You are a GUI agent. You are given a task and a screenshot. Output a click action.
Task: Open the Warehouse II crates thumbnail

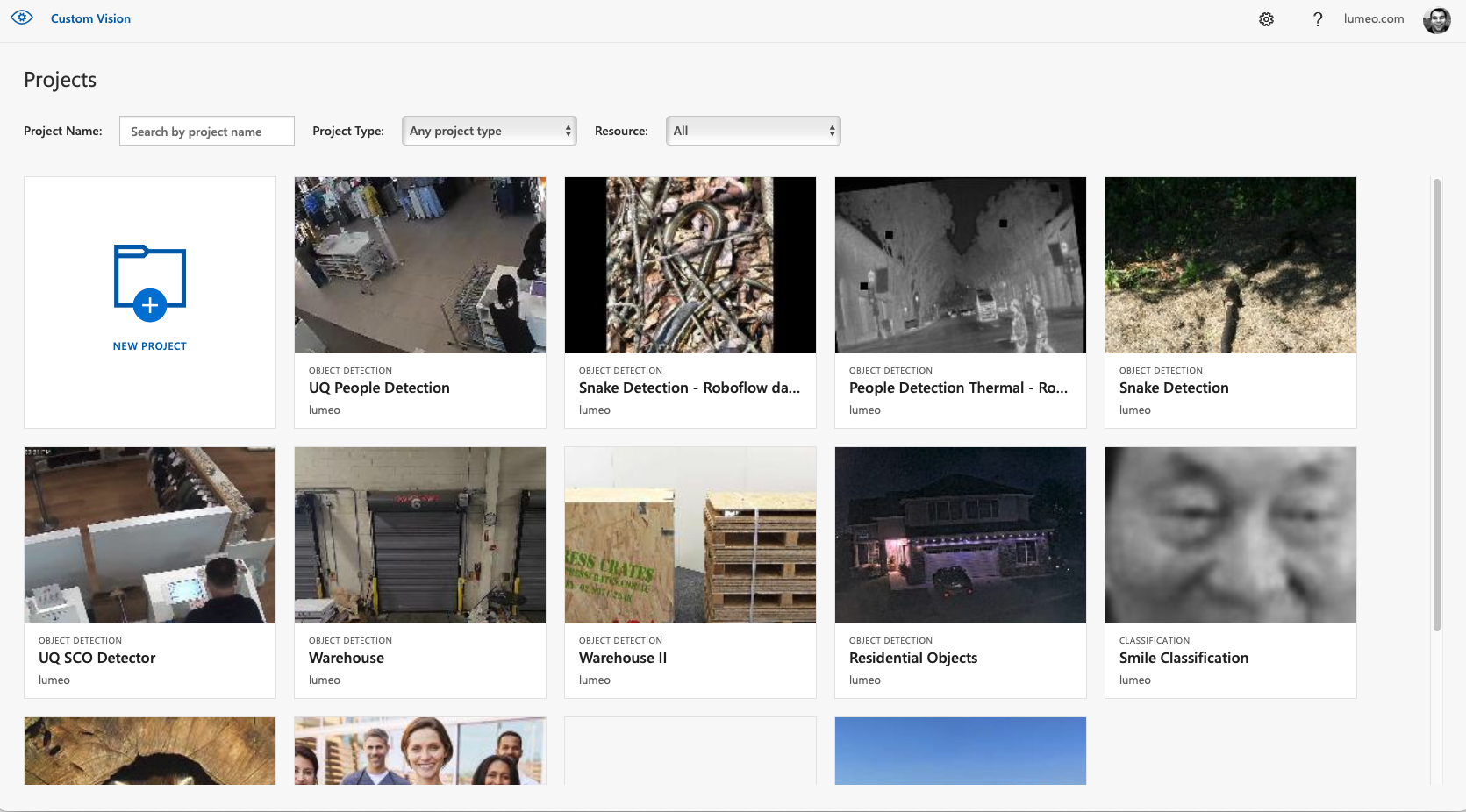[x=690, y=535]
